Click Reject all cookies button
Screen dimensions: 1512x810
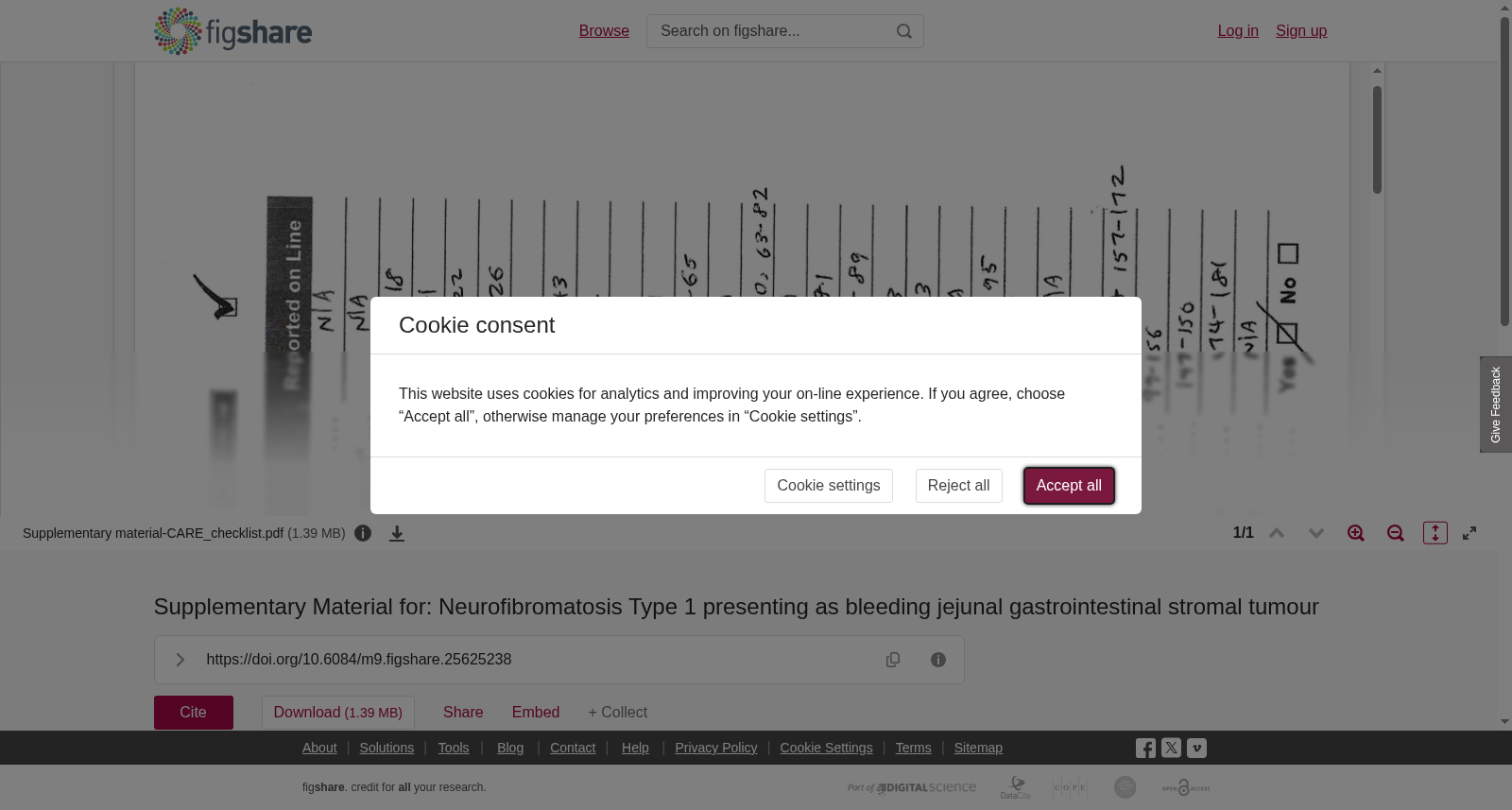[x=959, y=486]
